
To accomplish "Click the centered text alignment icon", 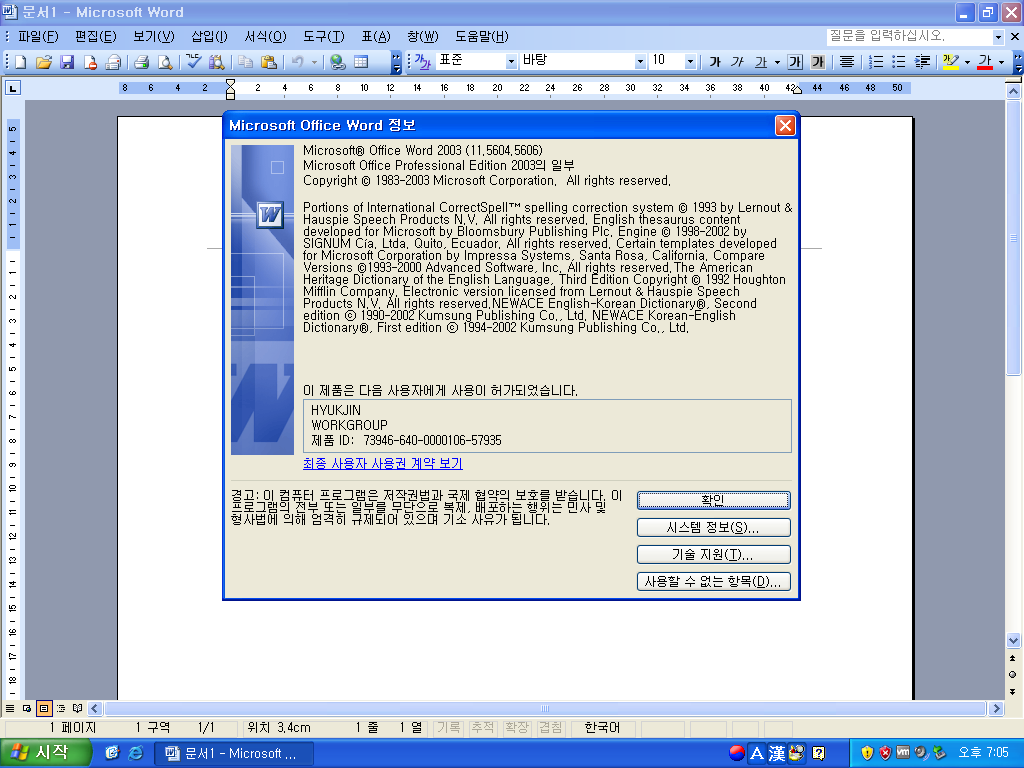I will coord(846,62).
